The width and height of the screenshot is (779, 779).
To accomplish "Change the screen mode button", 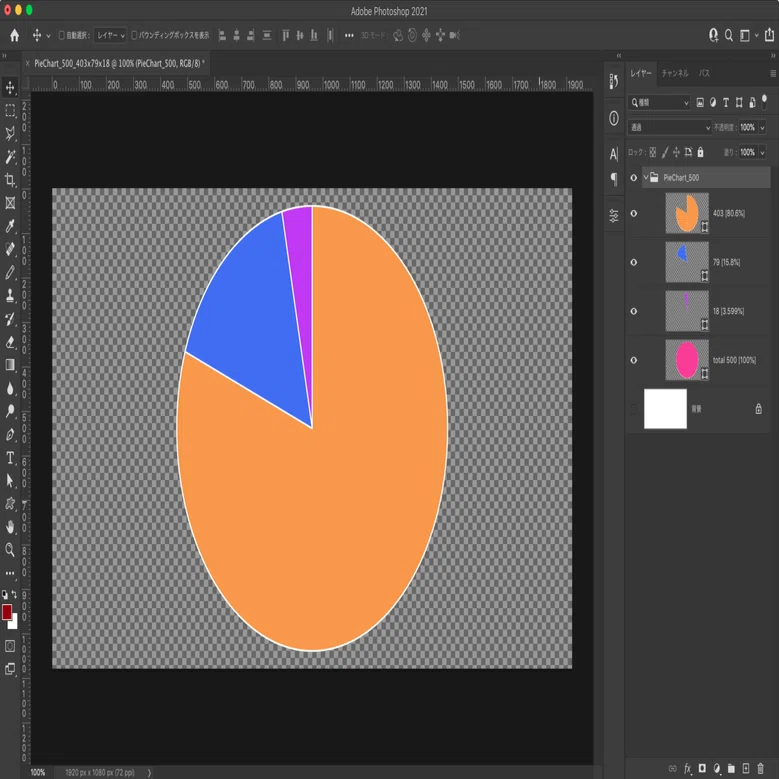I will pos(10,669).
